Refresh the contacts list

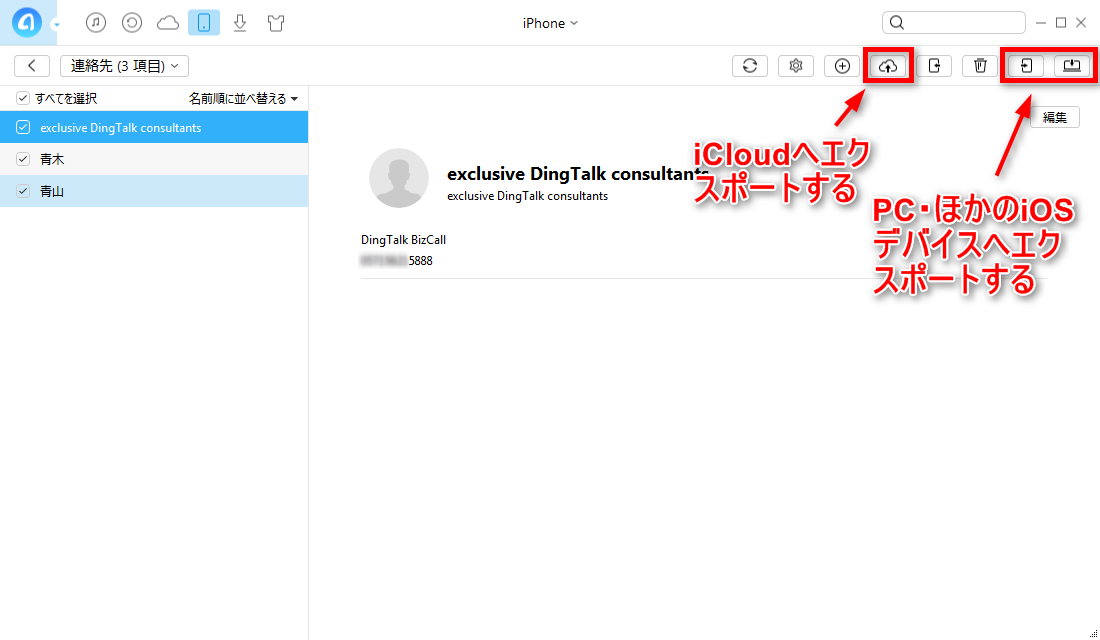(750, 65)
